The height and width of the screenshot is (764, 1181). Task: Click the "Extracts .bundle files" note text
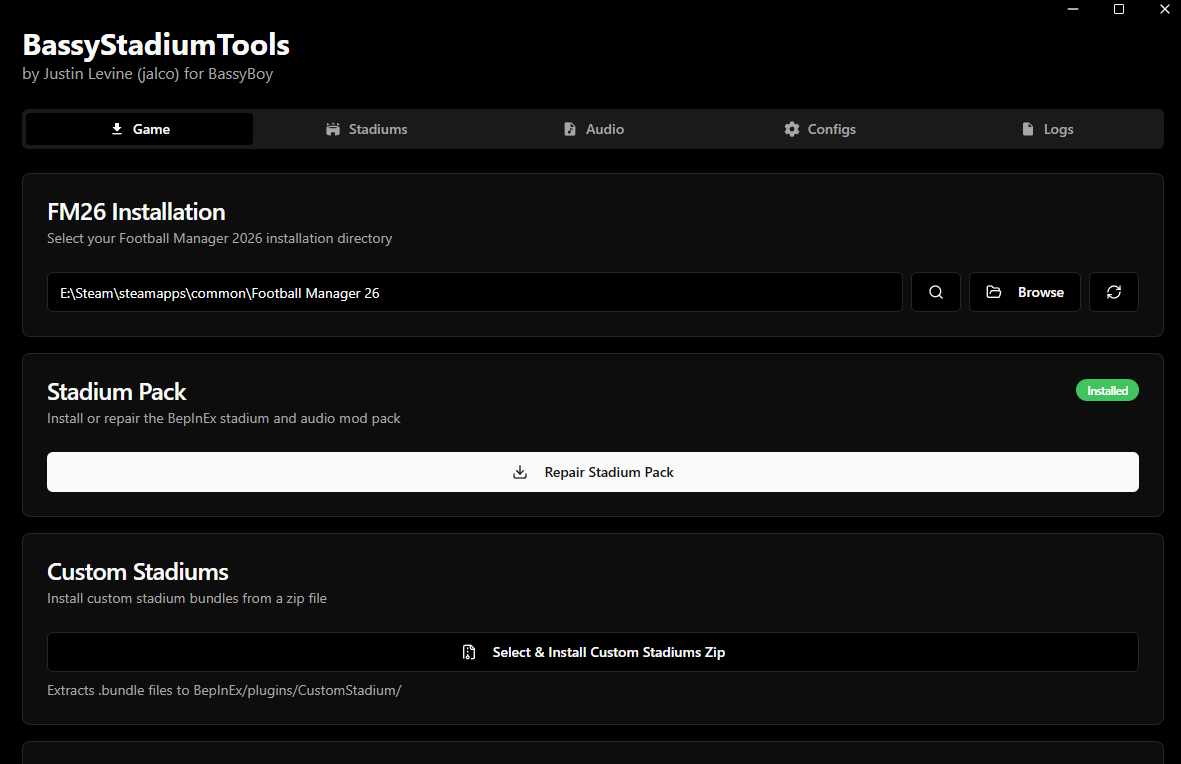224,690
